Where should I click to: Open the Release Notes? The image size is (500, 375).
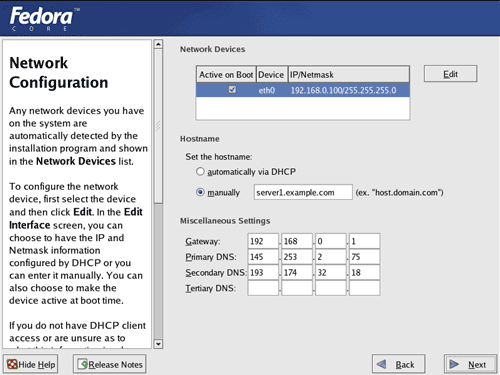tap(109, 364)
